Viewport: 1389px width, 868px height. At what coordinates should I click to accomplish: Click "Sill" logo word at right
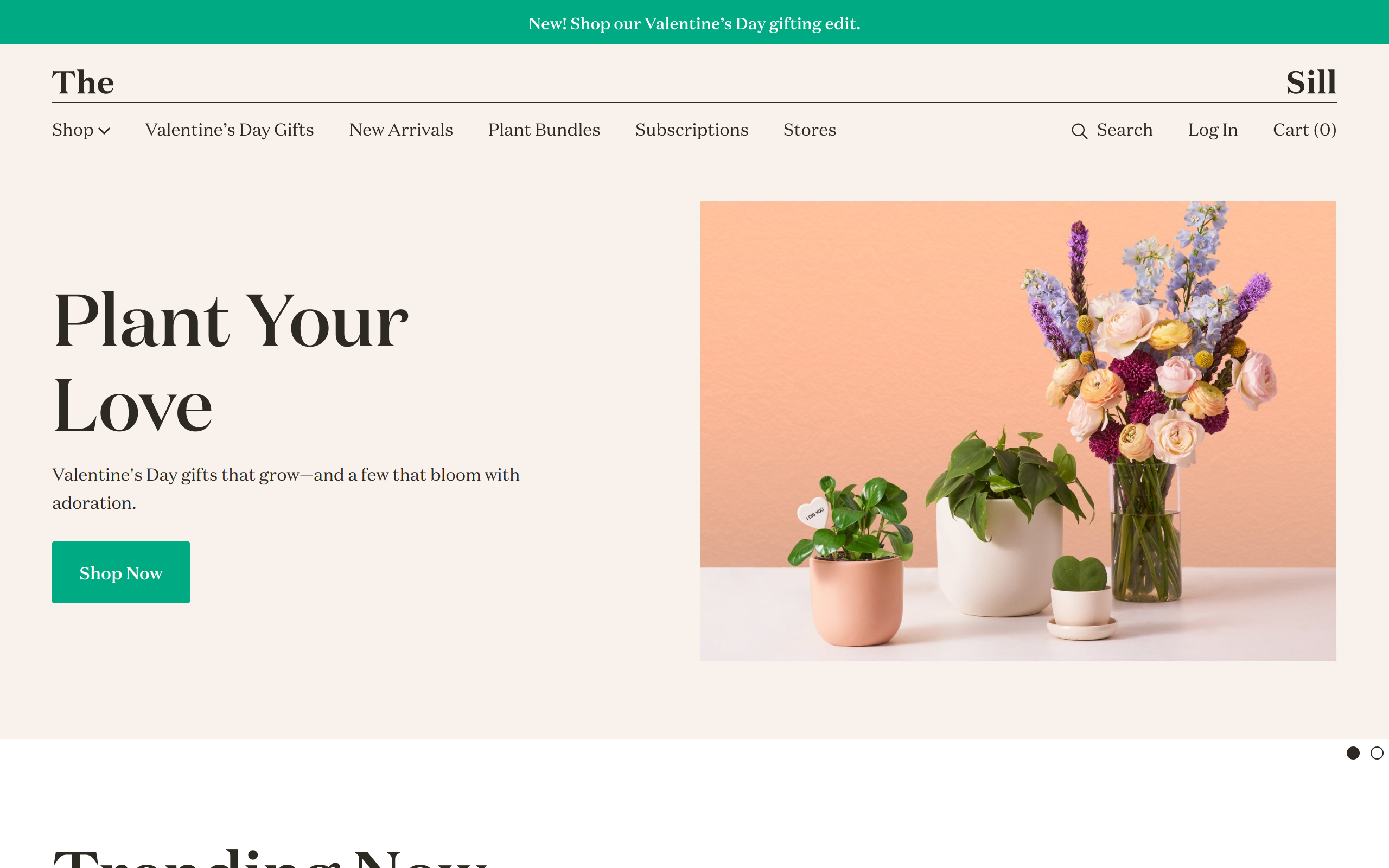pos(1311,82)
